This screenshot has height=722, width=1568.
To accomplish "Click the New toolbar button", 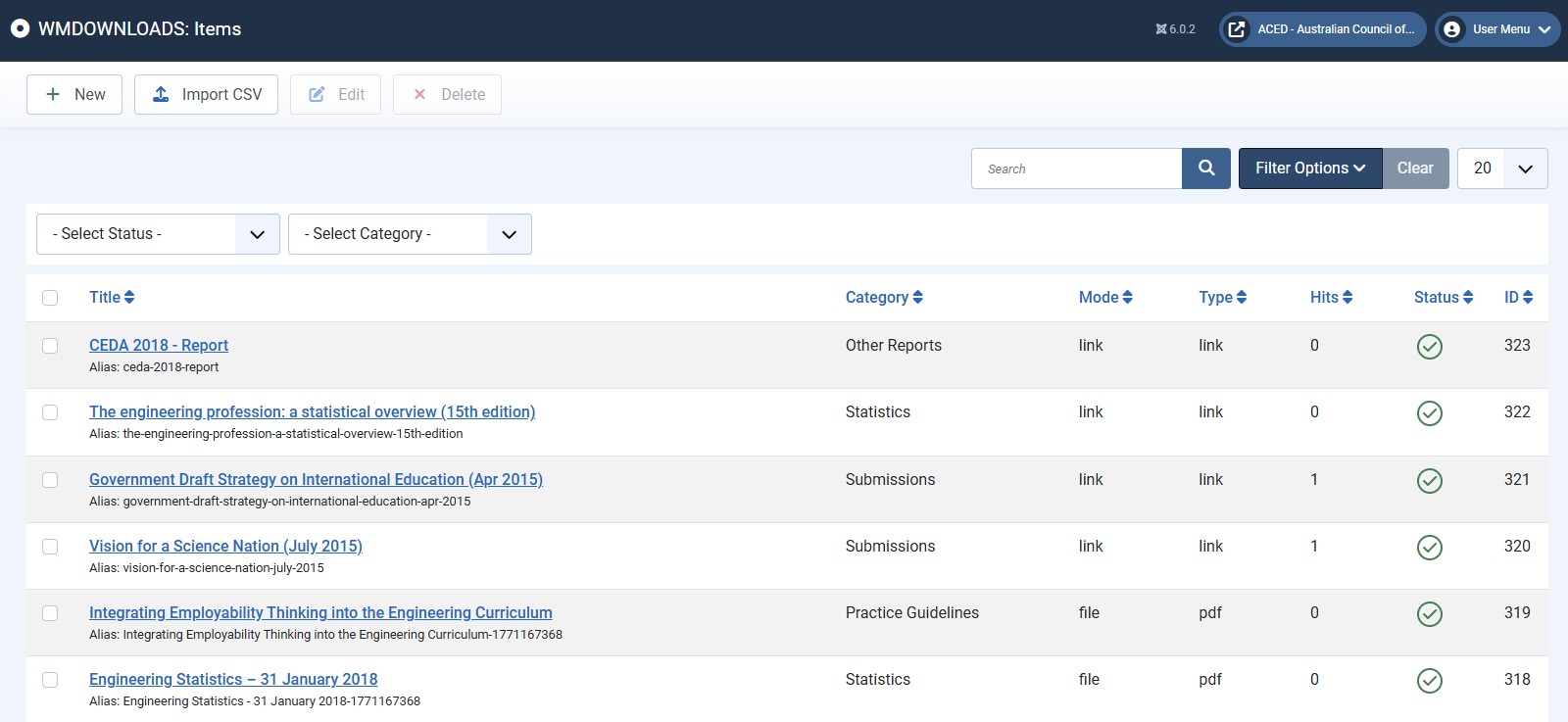I will 74,95.
